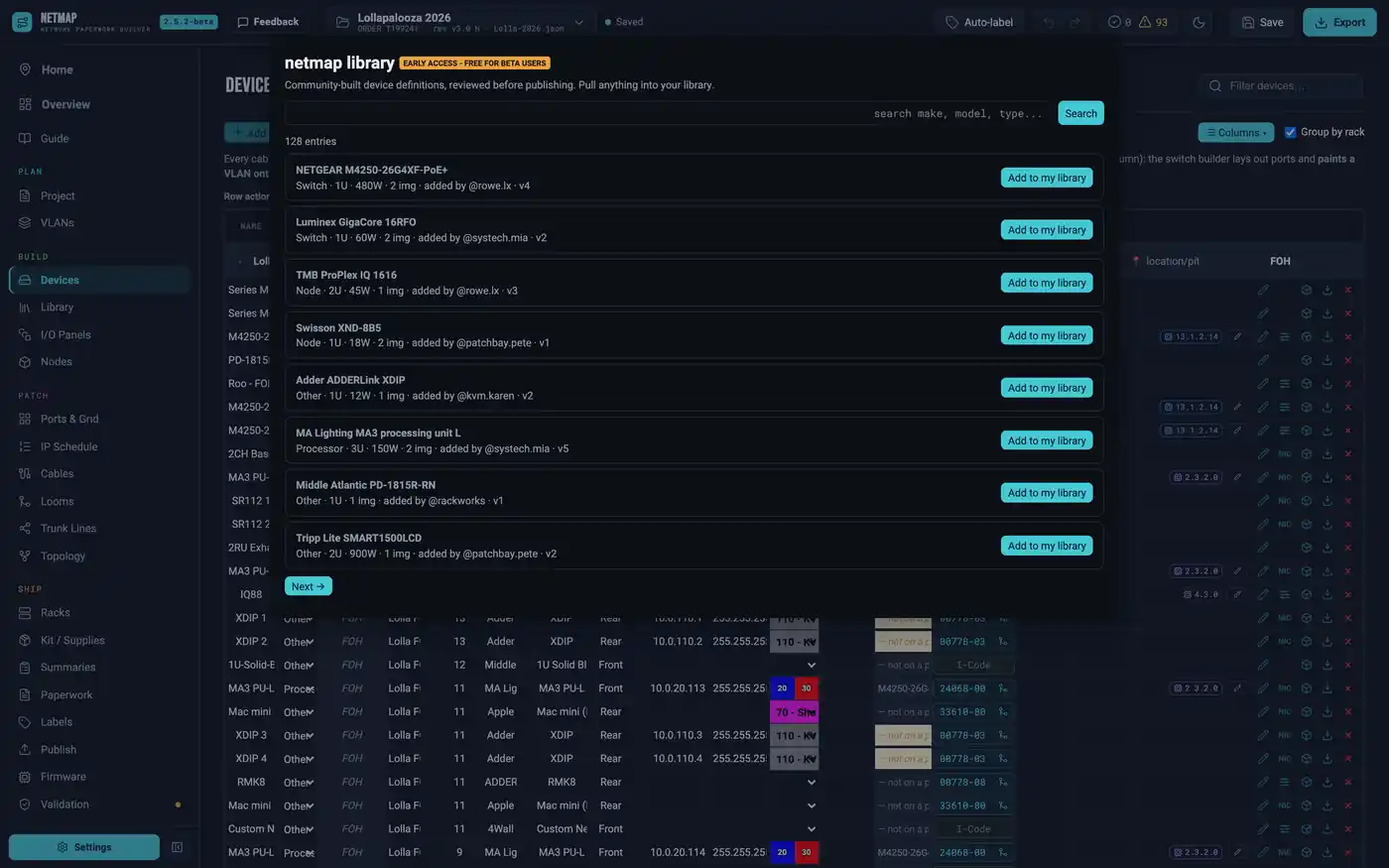This screenshot has width=1389, height=868.
Task: Click the blue 20 VLAN swatch, 10.0.20.113 row
Action: [782, 688]
